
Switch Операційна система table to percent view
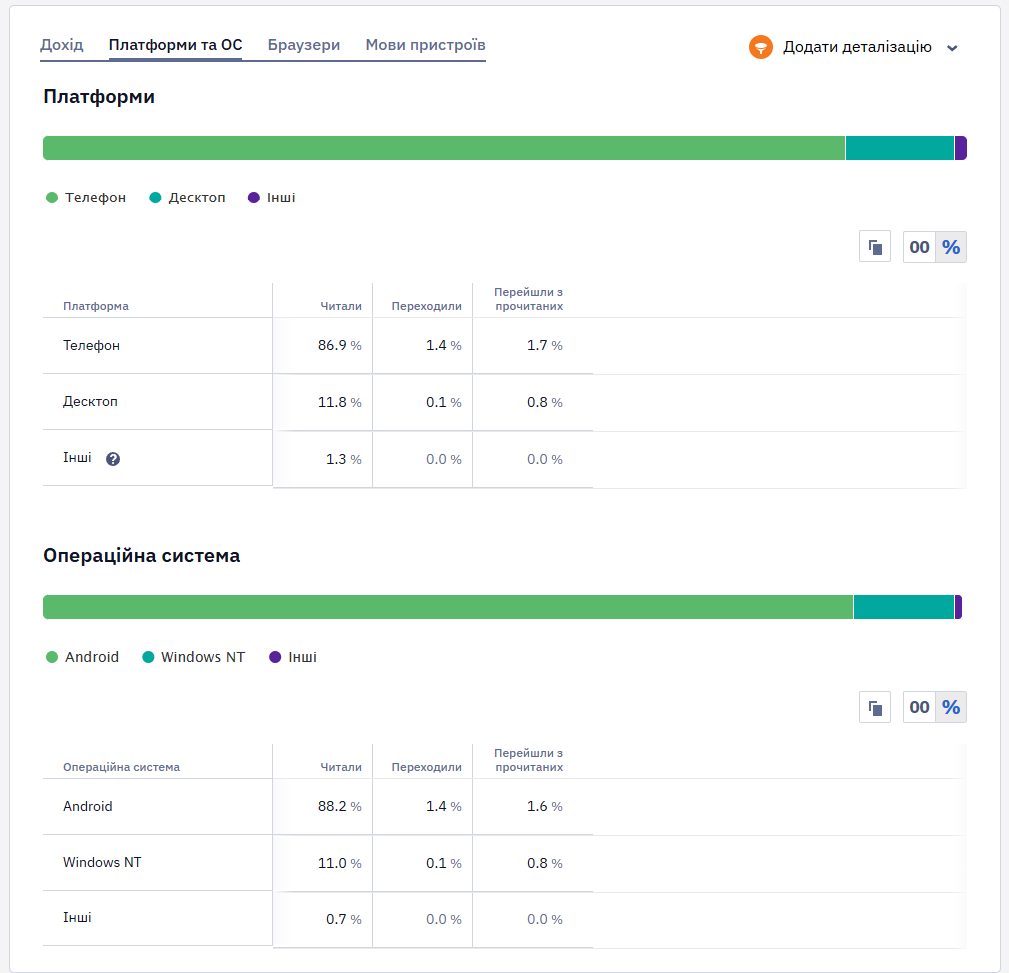coord(951,707)
